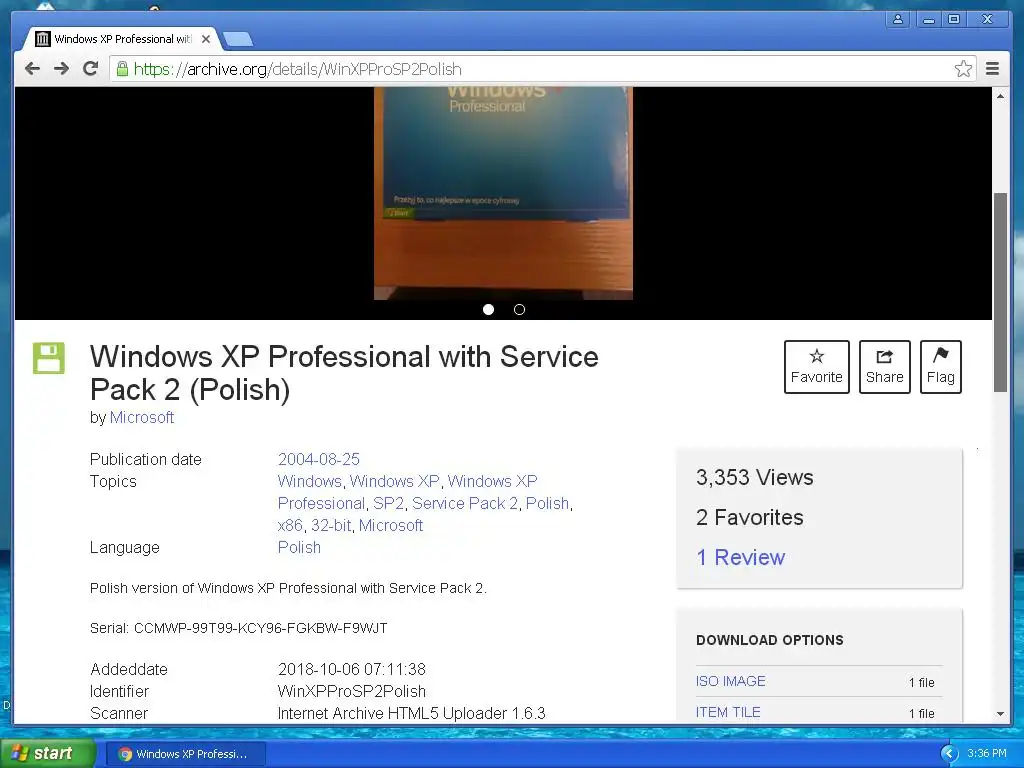This screenshot has width=1024, height=768.
Task: Click the DOWNLOAD OPTIONS heading
Action: [770, 640]
